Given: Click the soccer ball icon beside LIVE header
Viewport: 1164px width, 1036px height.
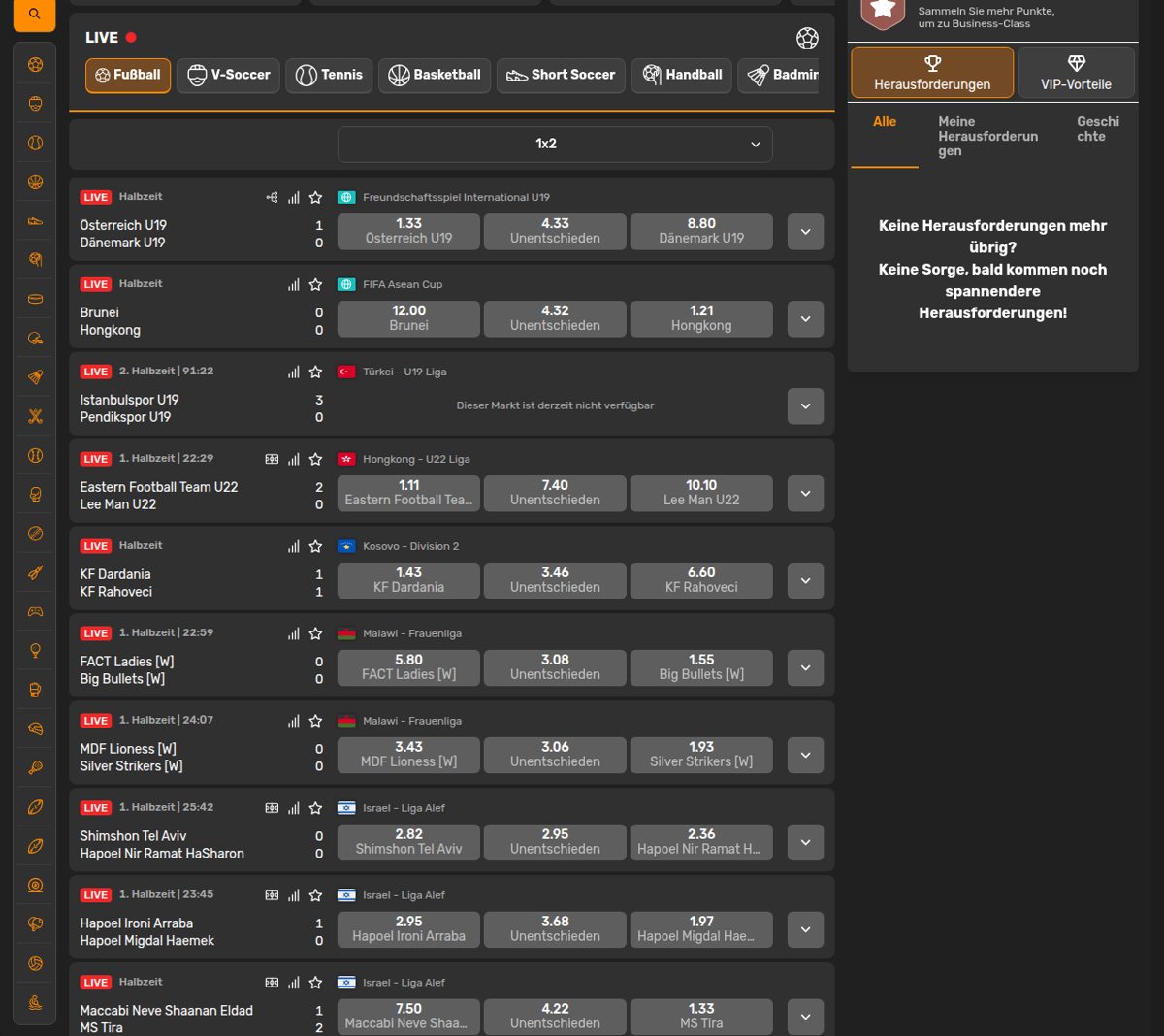Looking at the screenshot, I should [x=807, y=38].
